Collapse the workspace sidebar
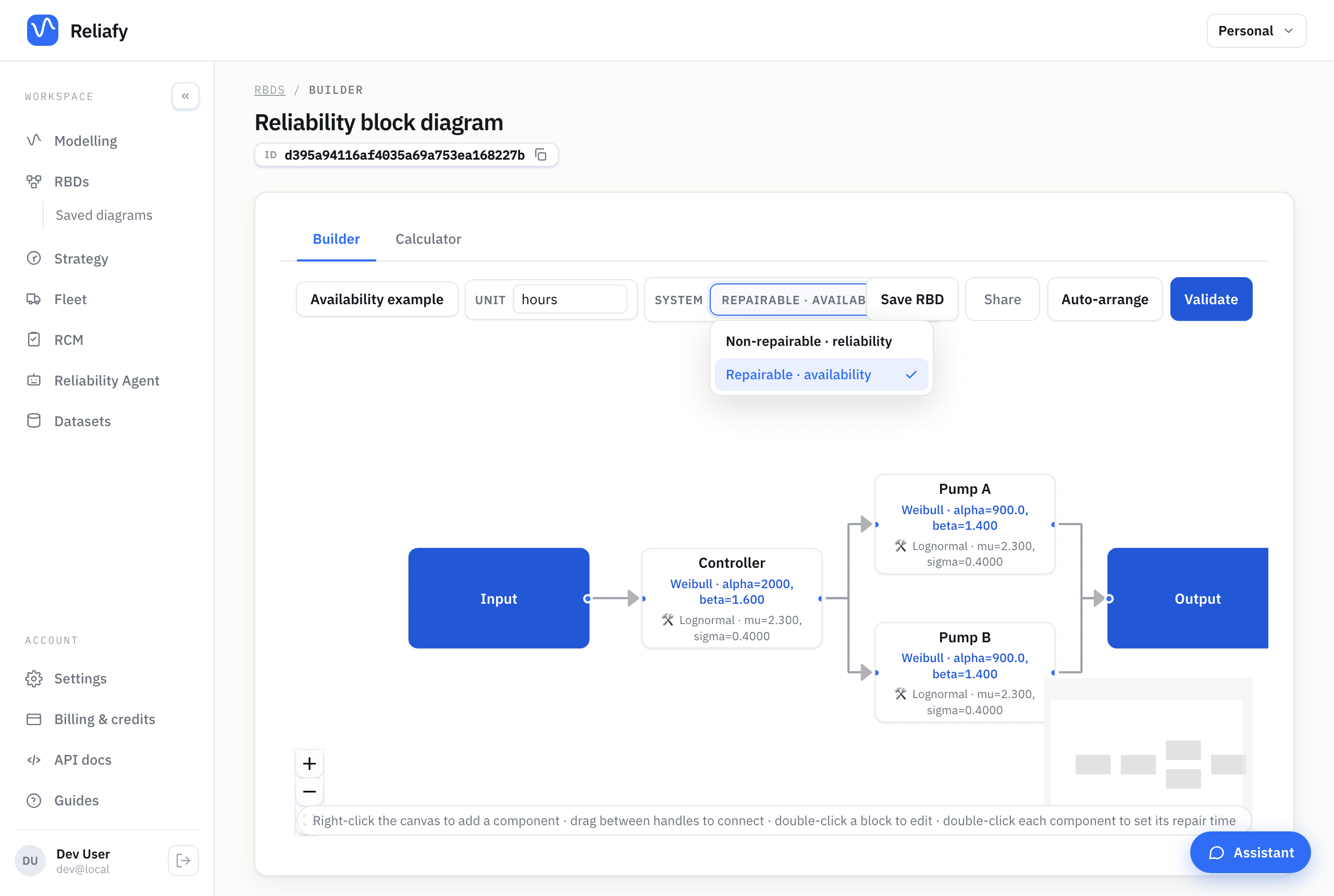 [185, 96]
